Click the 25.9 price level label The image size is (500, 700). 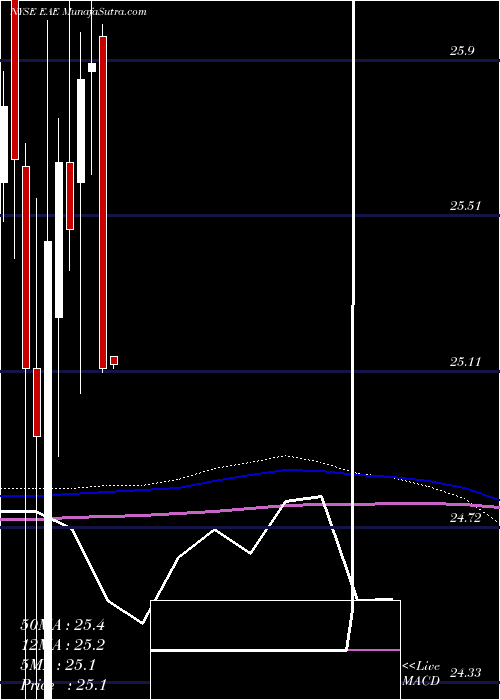point(462,51)
